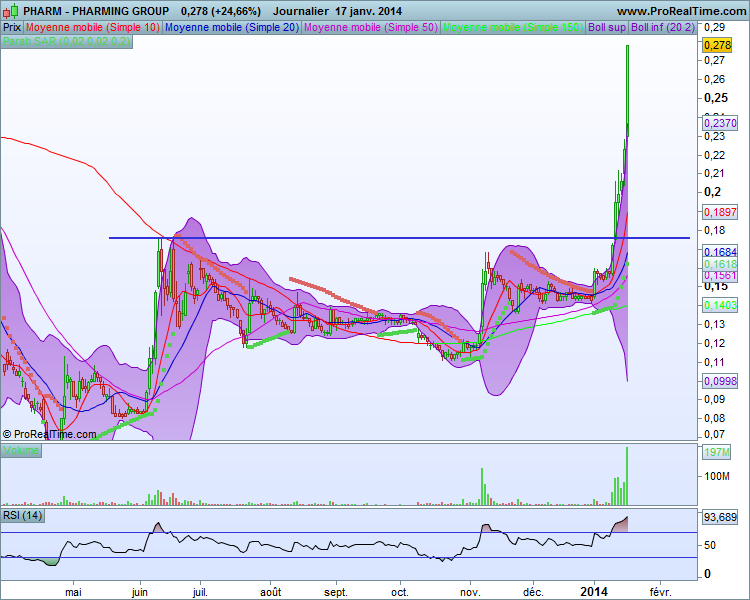The width and height of the screenshot is (750, 600).
Task: Click the blue horizontal resistance line
Action: click(399, 238)
